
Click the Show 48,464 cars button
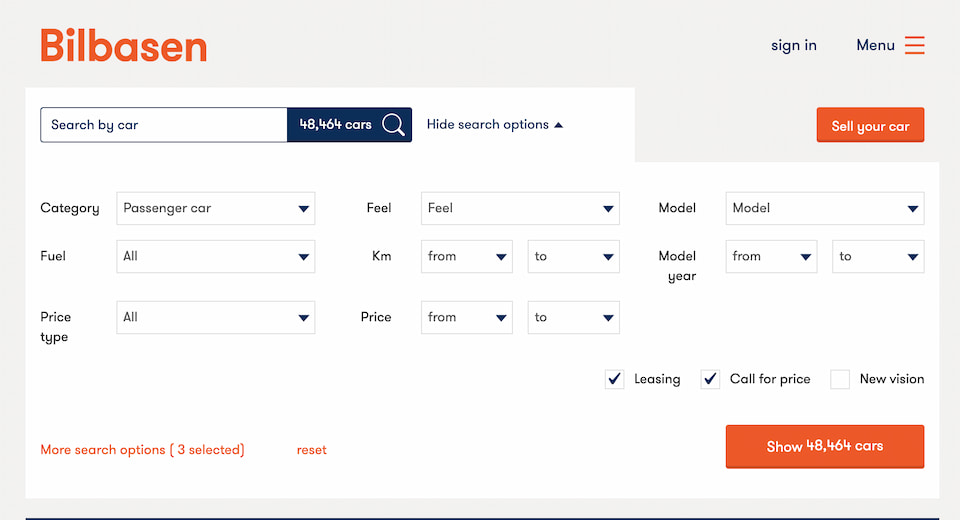(824, 446)
